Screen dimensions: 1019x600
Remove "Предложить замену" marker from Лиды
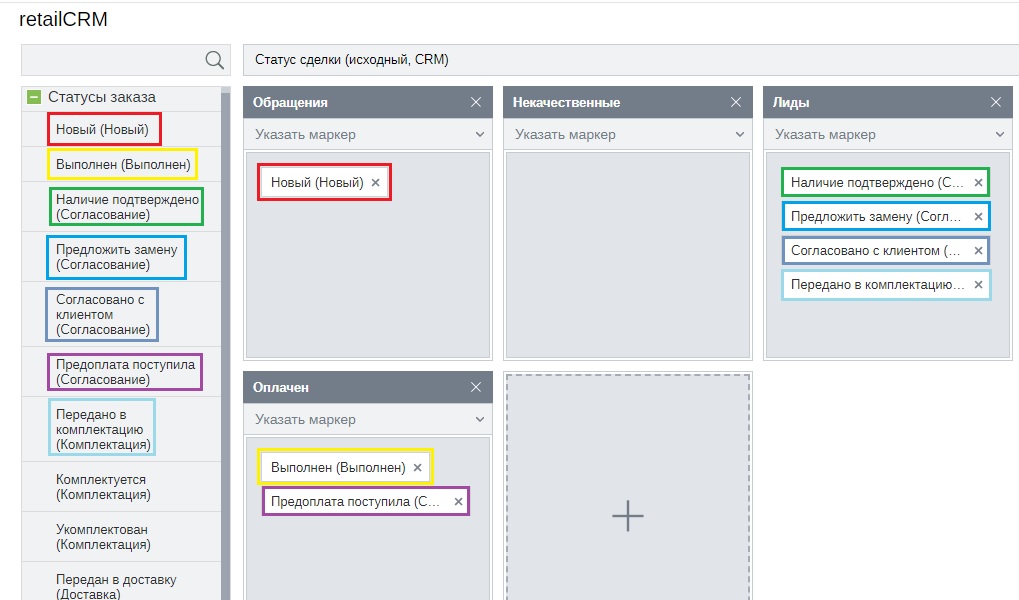978,216
